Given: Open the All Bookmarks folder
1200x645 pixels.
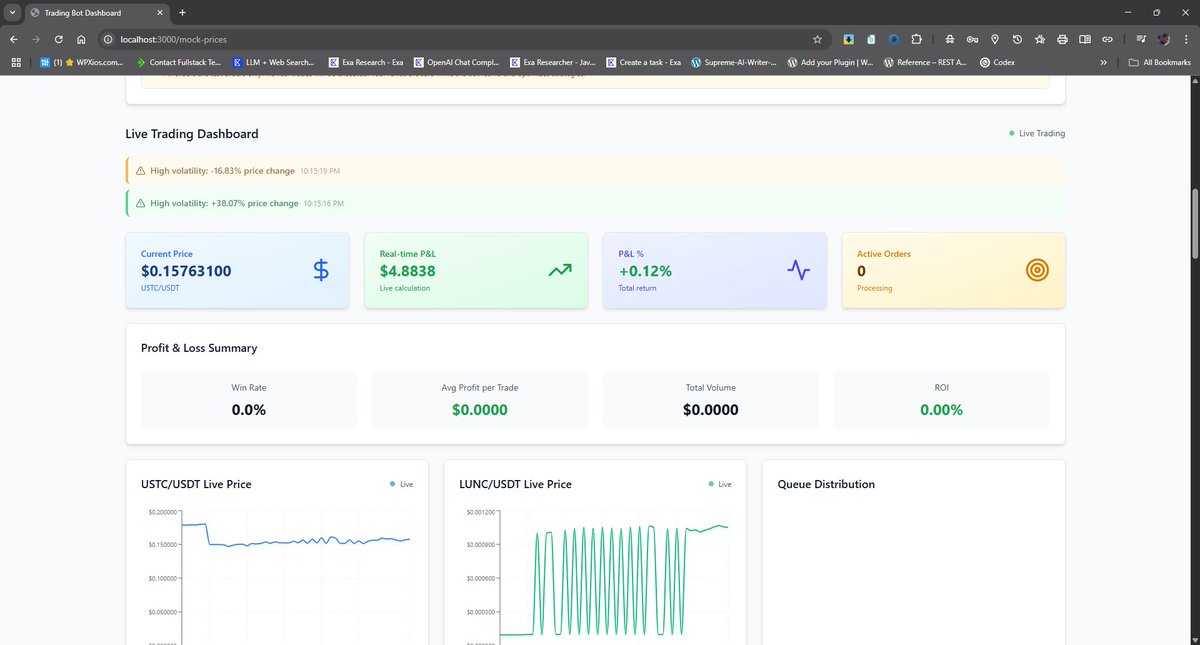Looking at the screenshot, I should coord(1159,62).
